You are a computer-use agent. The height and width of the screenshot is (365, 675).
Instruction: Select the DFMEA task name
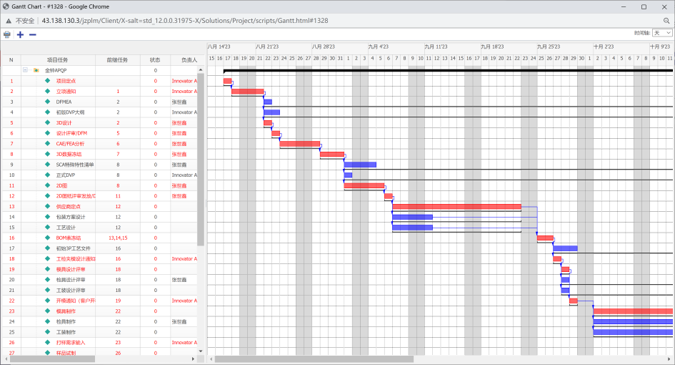pos(64,102)
